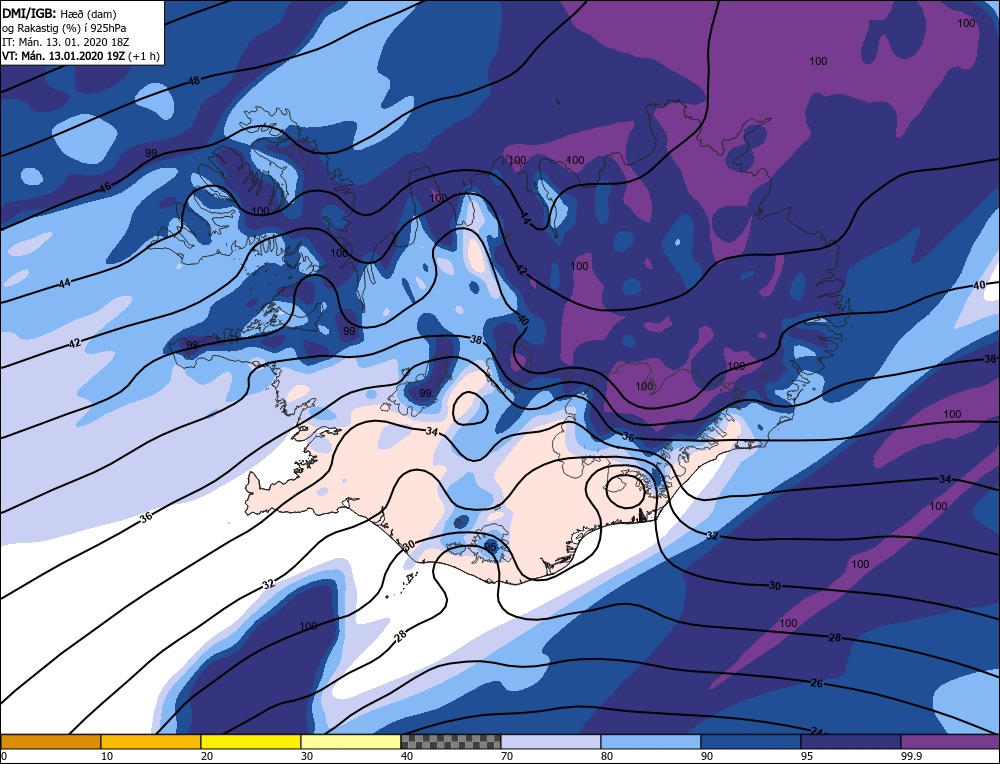Screen dimensions: 1000x764
Task: Click the '99.9' legend scale value
Action: click(909, 756)
